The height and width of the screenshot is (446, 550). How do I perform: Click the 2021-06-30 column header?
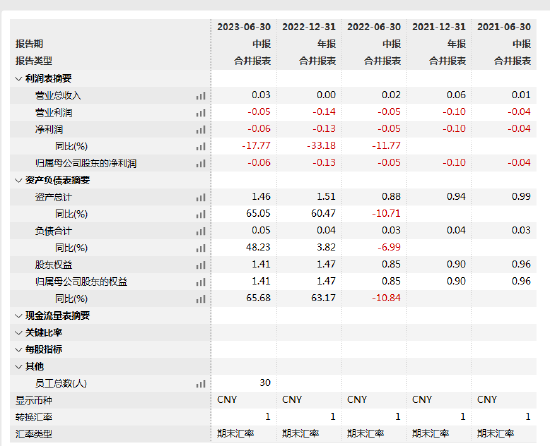504,27
